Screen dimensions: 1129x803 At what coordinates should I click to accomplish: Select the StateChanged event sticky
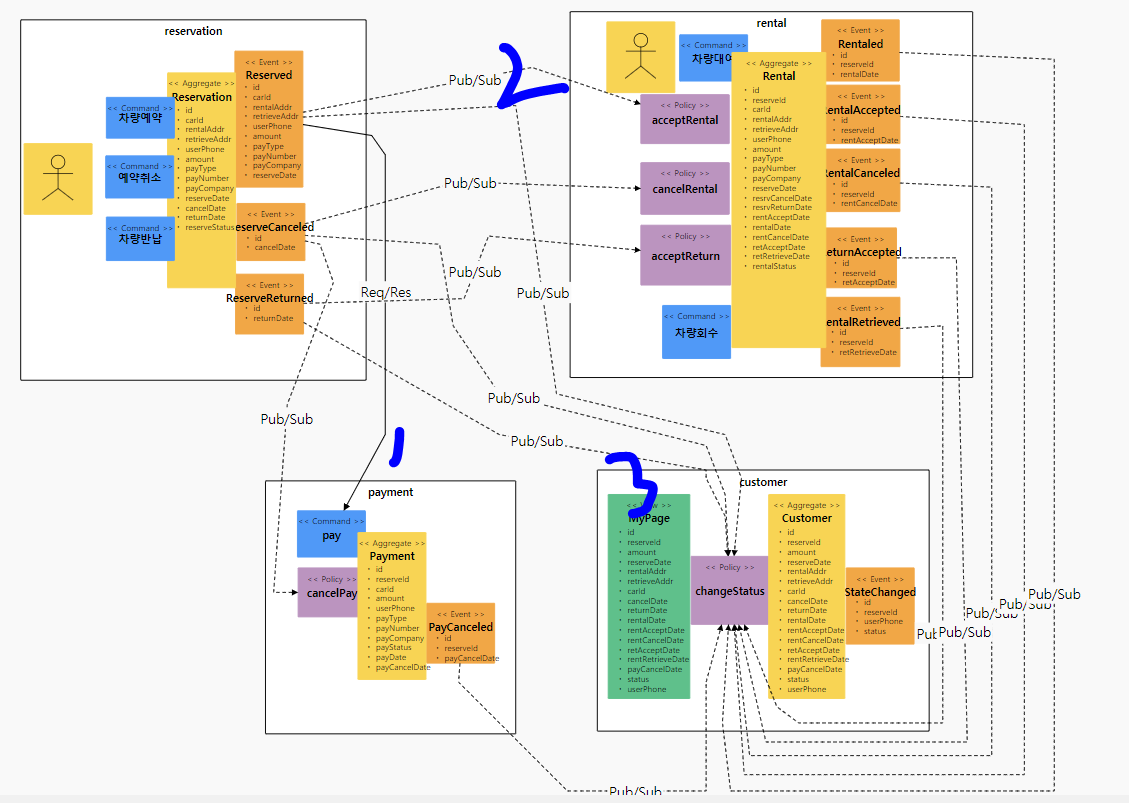click(x=880, y=605)
